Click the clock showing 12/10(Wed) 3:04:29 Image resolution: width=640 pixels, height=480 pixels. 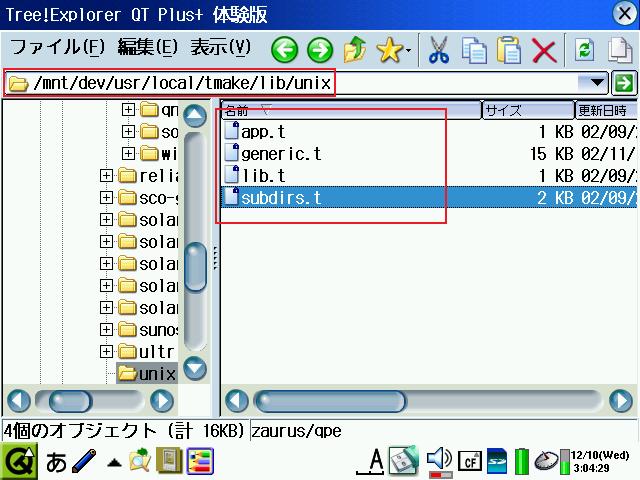point(600,461)
